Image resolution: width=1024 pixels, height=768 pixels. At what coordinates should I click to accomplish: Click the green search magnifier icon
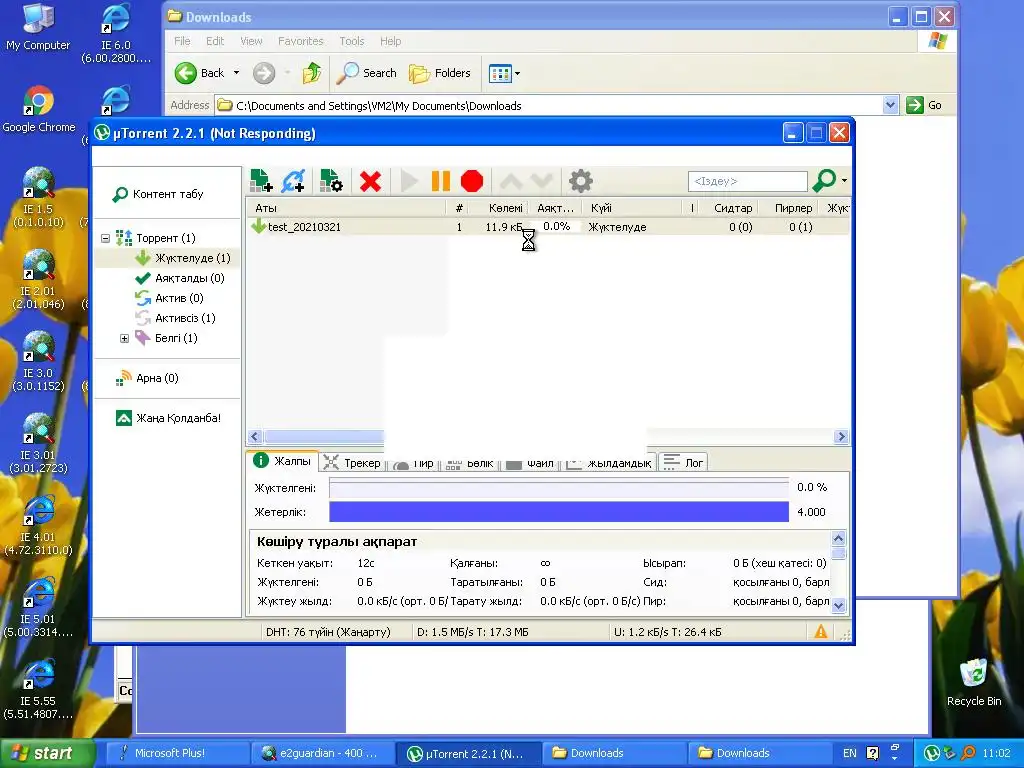(824, 180)
